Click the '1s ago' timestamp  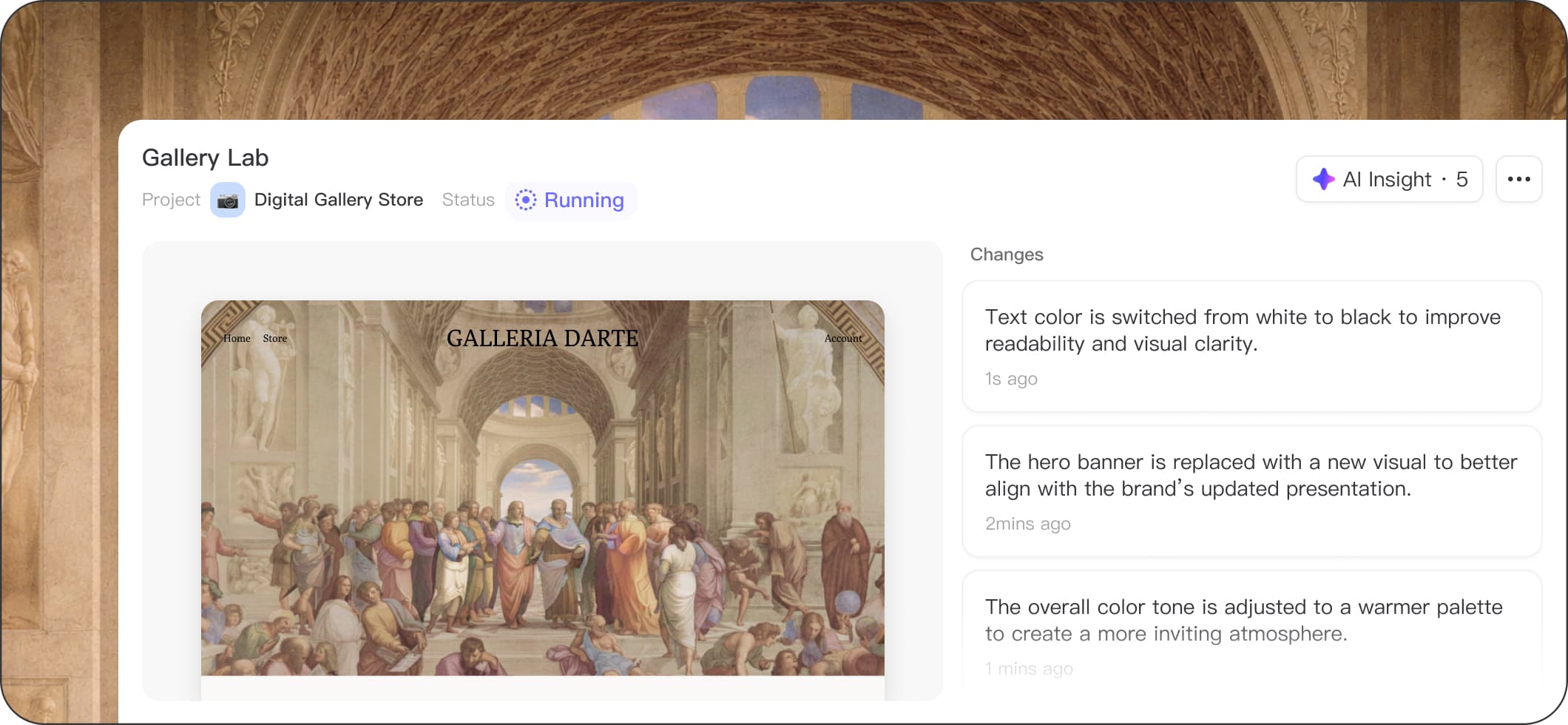coord(1011,379)
